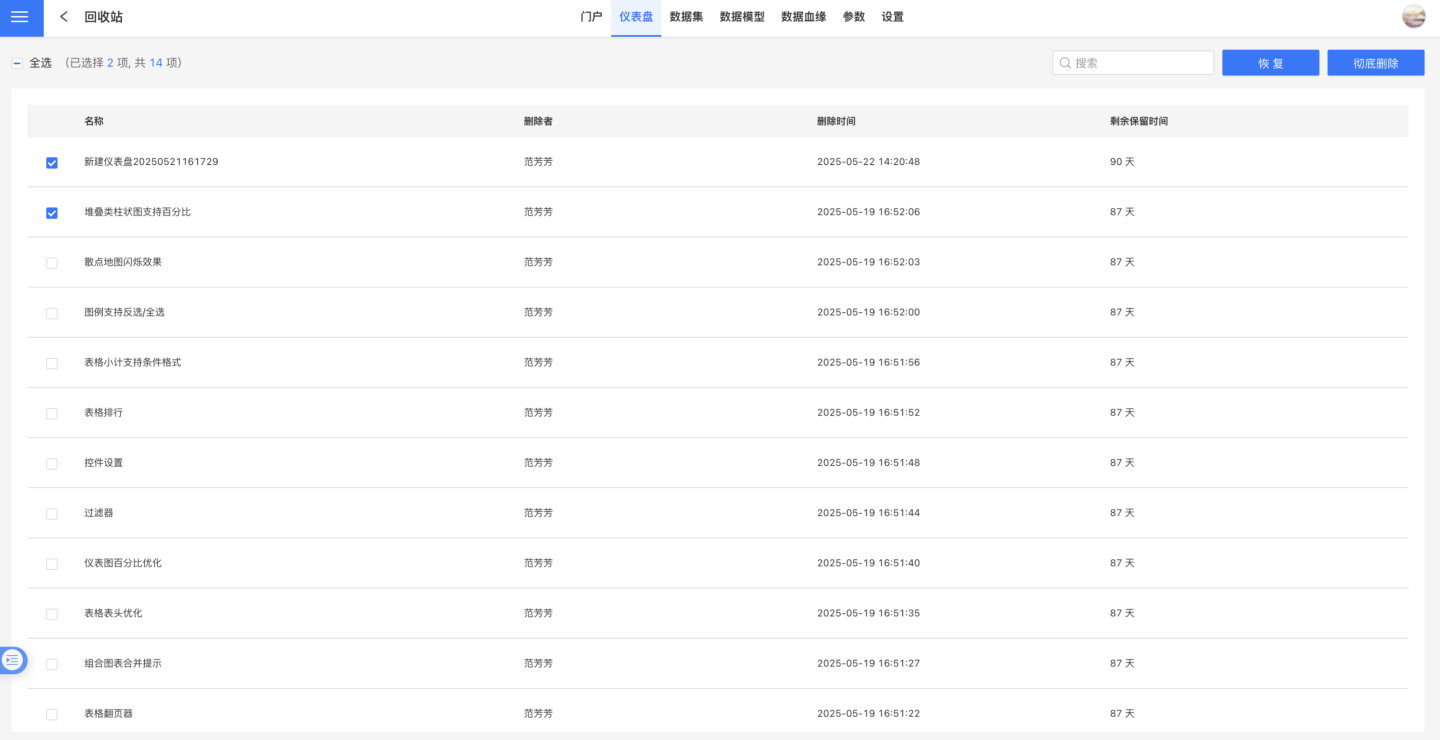Open the 数据集 tab

point(686,17)
